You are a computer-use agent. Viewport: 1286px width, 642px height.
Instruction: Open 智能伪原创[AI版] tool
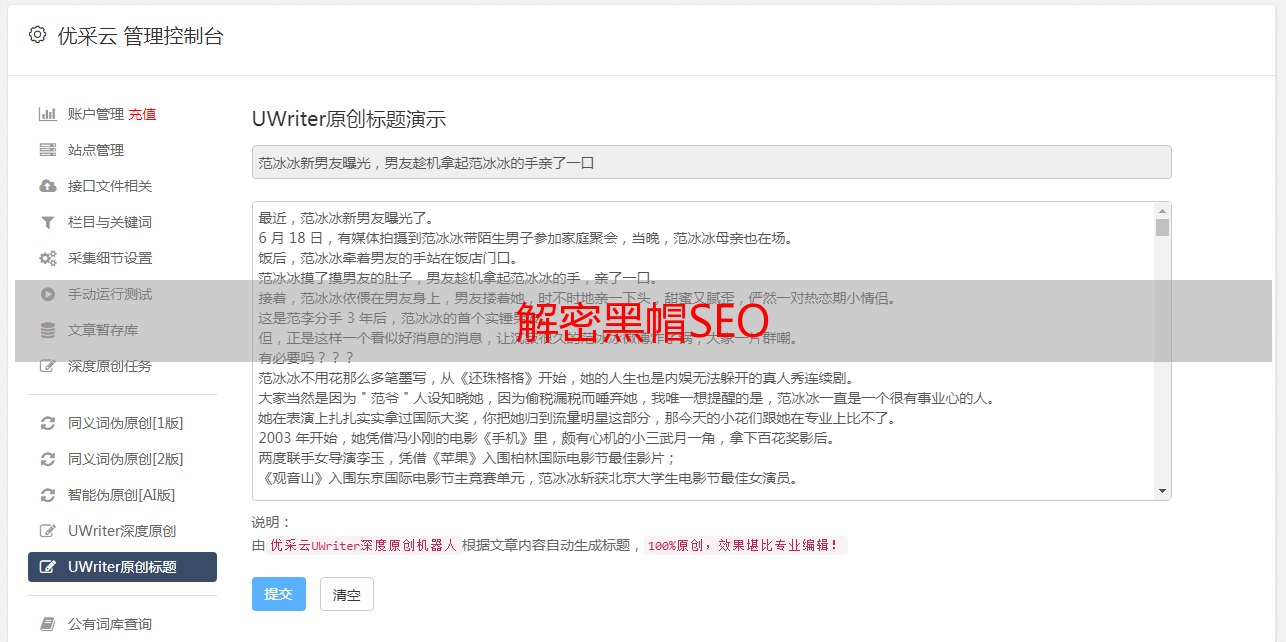122,495
